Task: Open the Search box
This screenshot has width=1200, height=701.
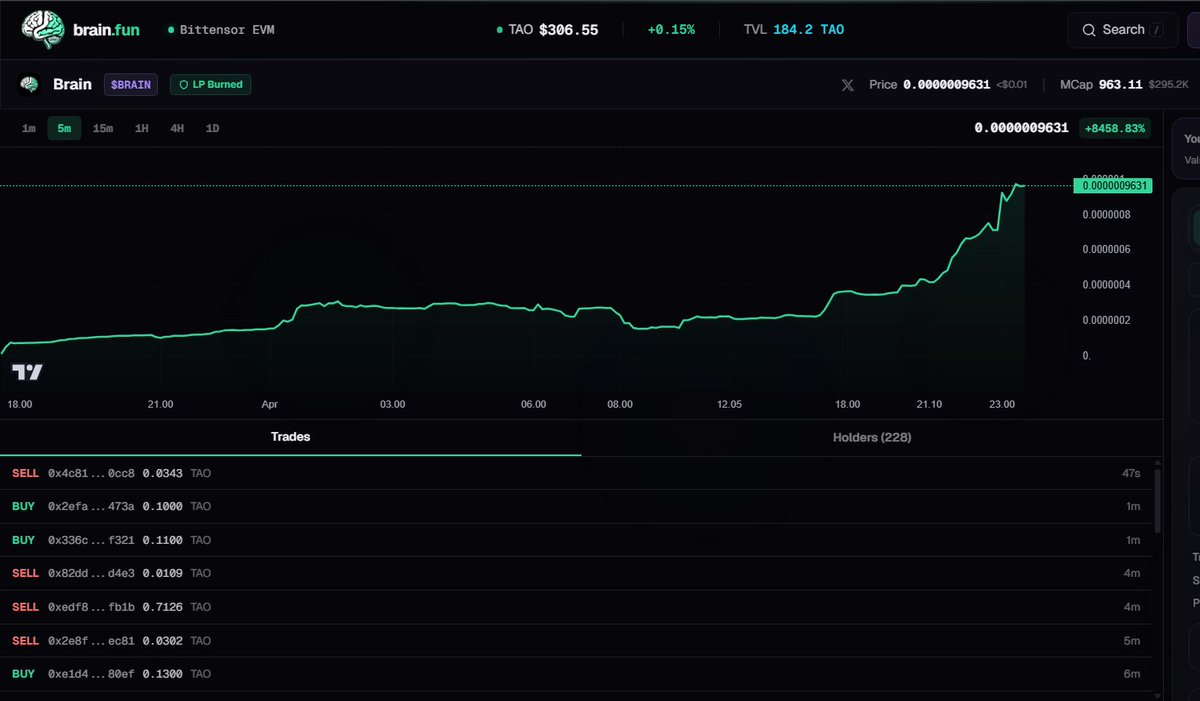Action: click(1122, 30)
